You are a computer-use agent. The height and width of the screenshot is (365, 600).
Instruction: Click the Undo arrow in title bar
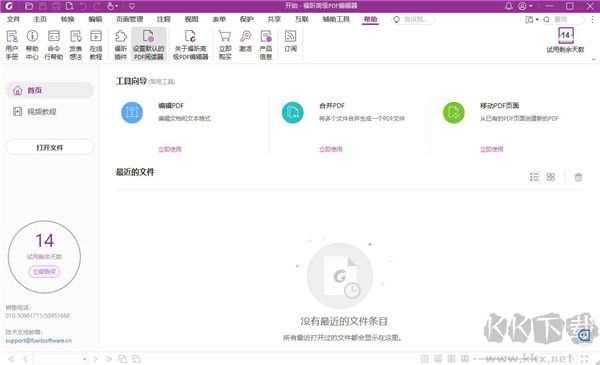click(83, 6)
